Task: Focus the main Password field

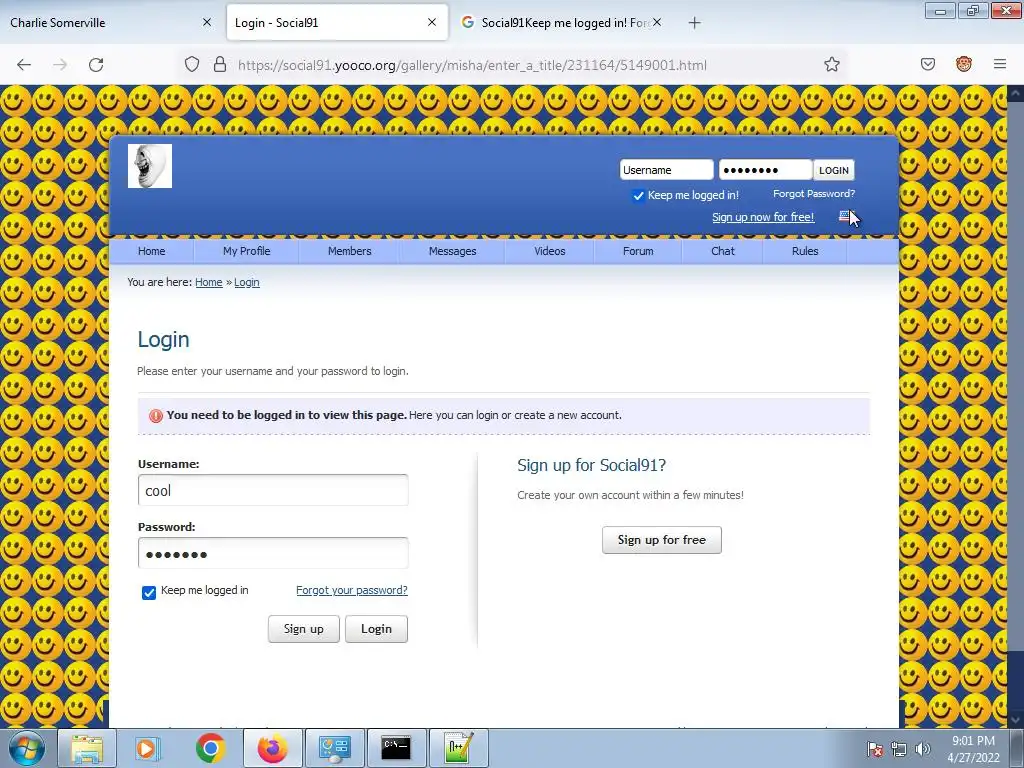Action: point(273,554)
